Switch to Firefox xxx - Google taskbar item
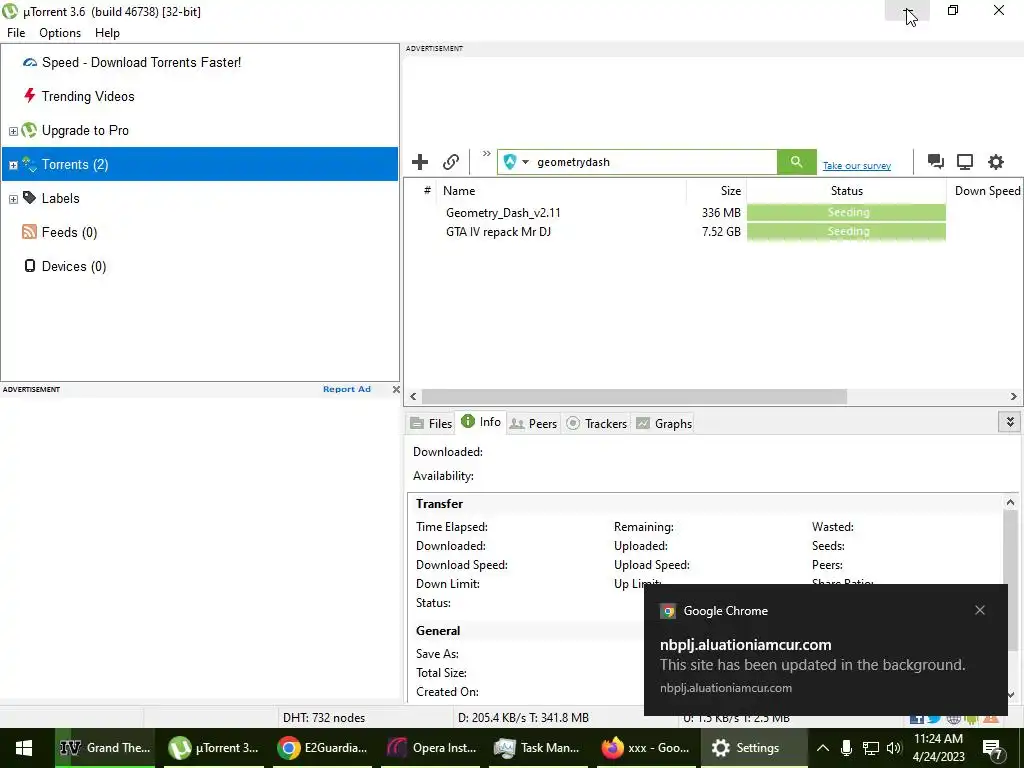 (x=645, y=748)
